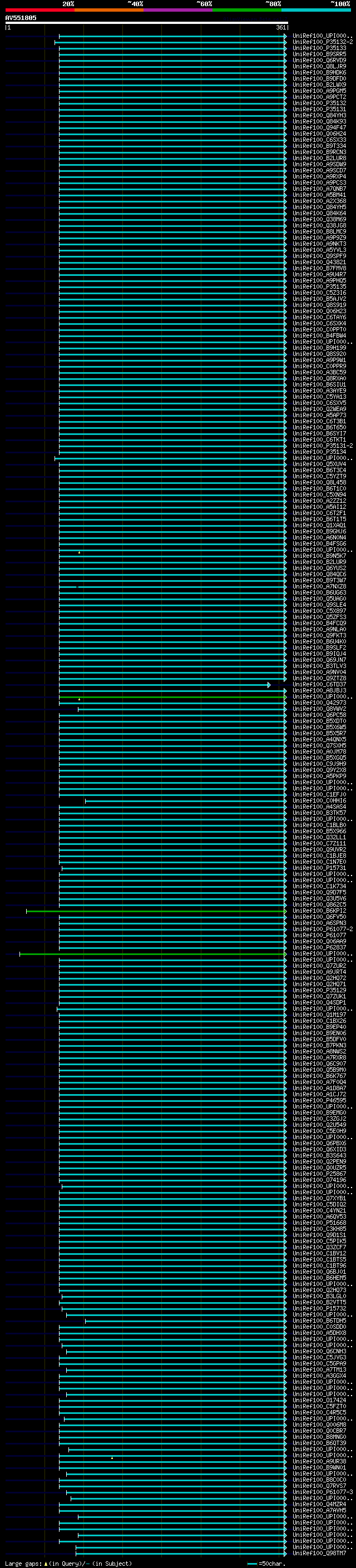Select hit UniRef100_Q6RVD9
Viewport: 356px width, 1568px height.
(319, 60)
